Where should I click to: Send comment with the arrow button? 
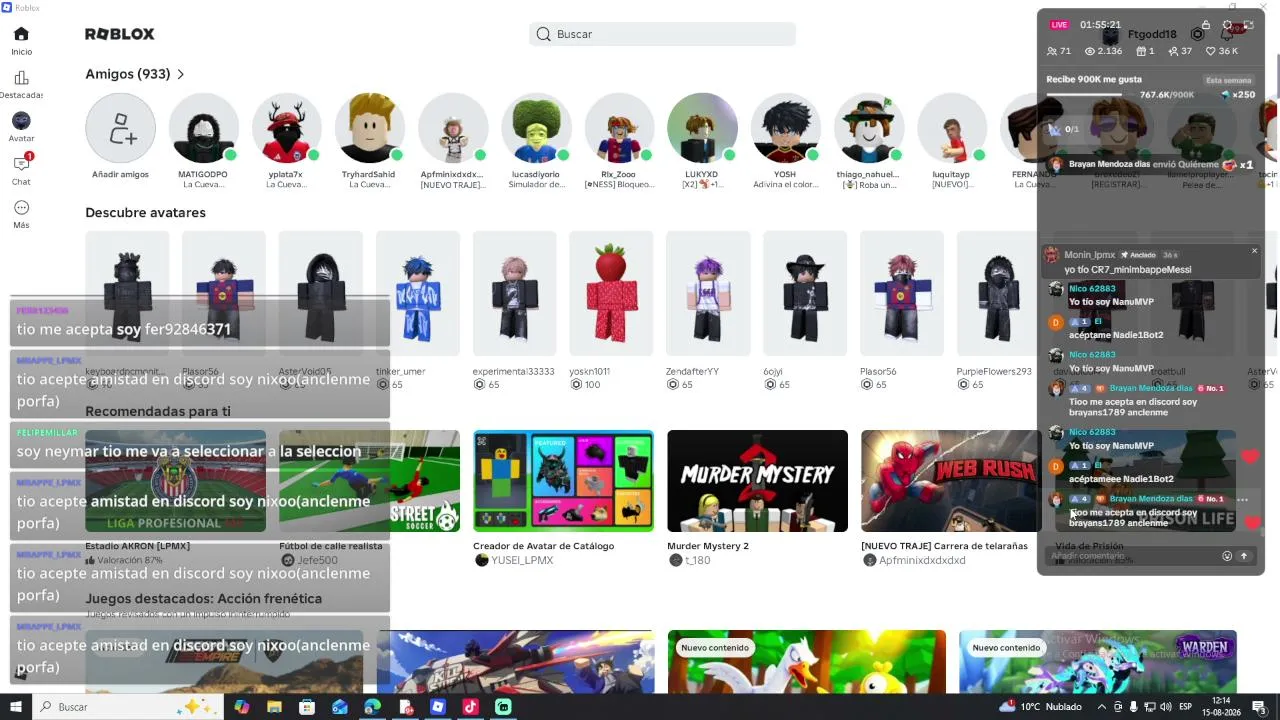[x=1244, y=556]
